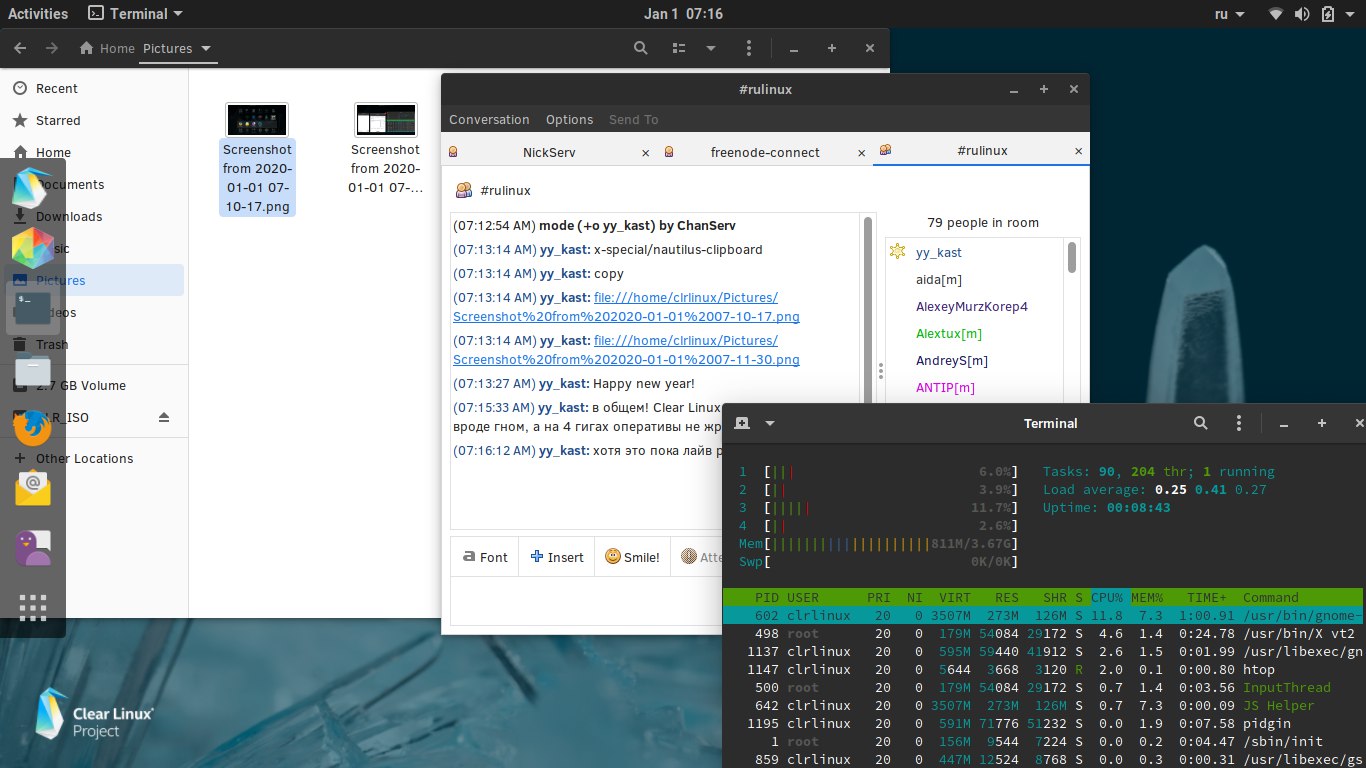This screenshot has width=1366, height=768.
Task: Search in the Terminal window
Action: (1200, 423)
